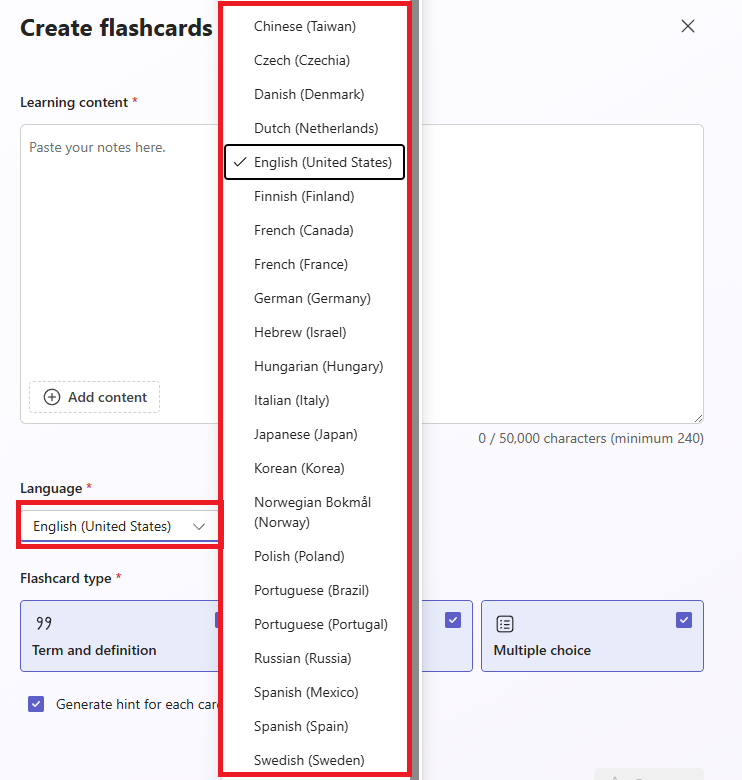Image resolution: width=742 pixels, height=780 pixels.
Task: Click the Add content plus icon
Action: tap(52, 397)
